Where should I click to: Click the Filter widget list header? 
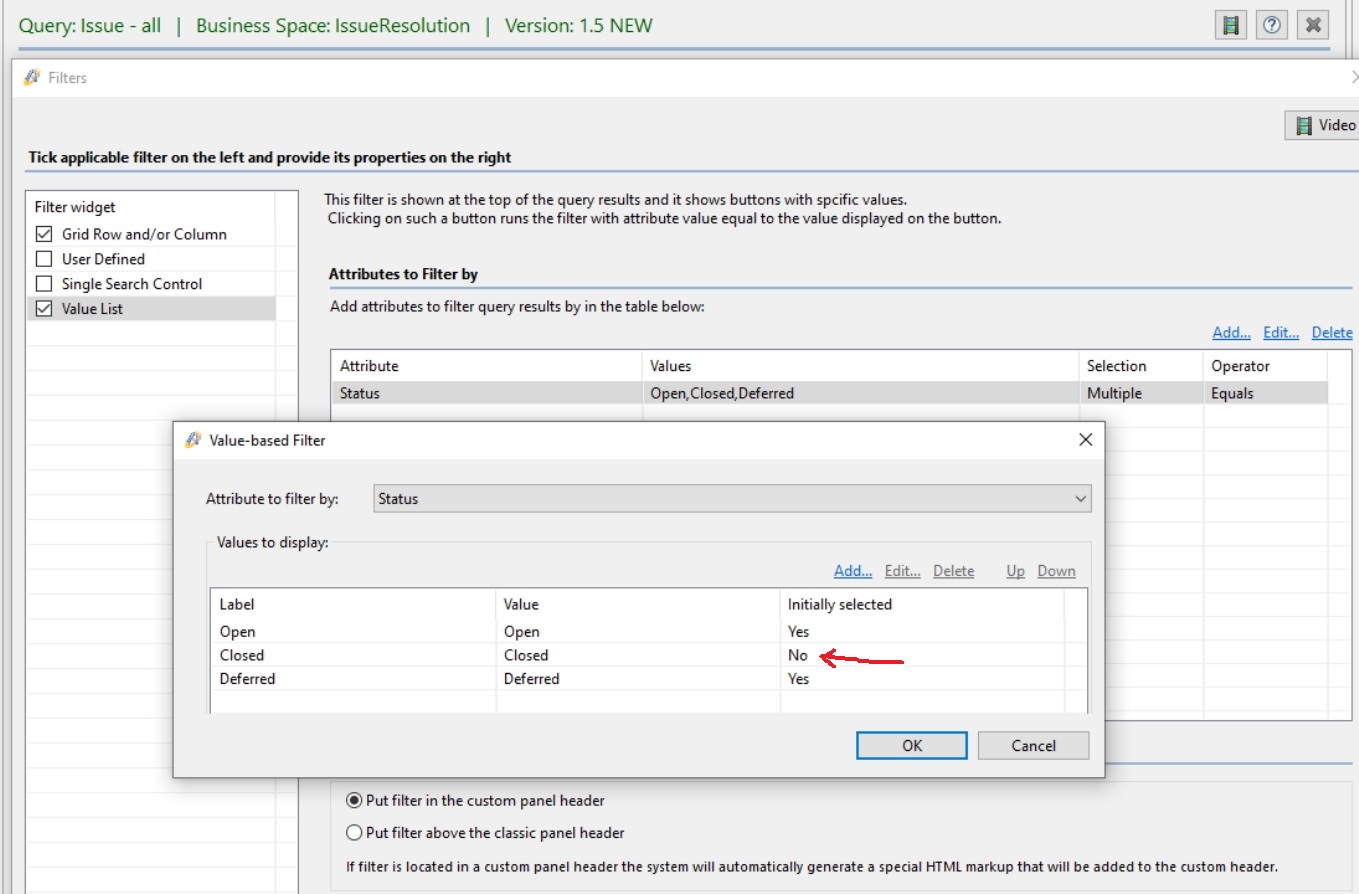150,207
